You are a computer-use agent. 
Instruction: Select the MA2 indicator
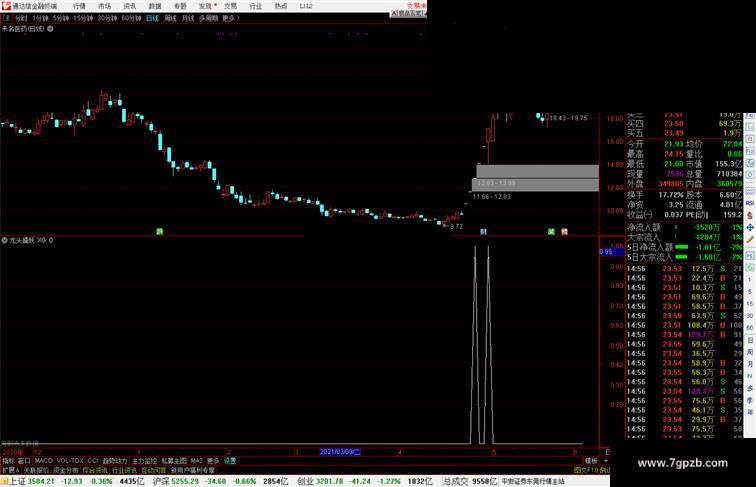[x=197, y=461]
